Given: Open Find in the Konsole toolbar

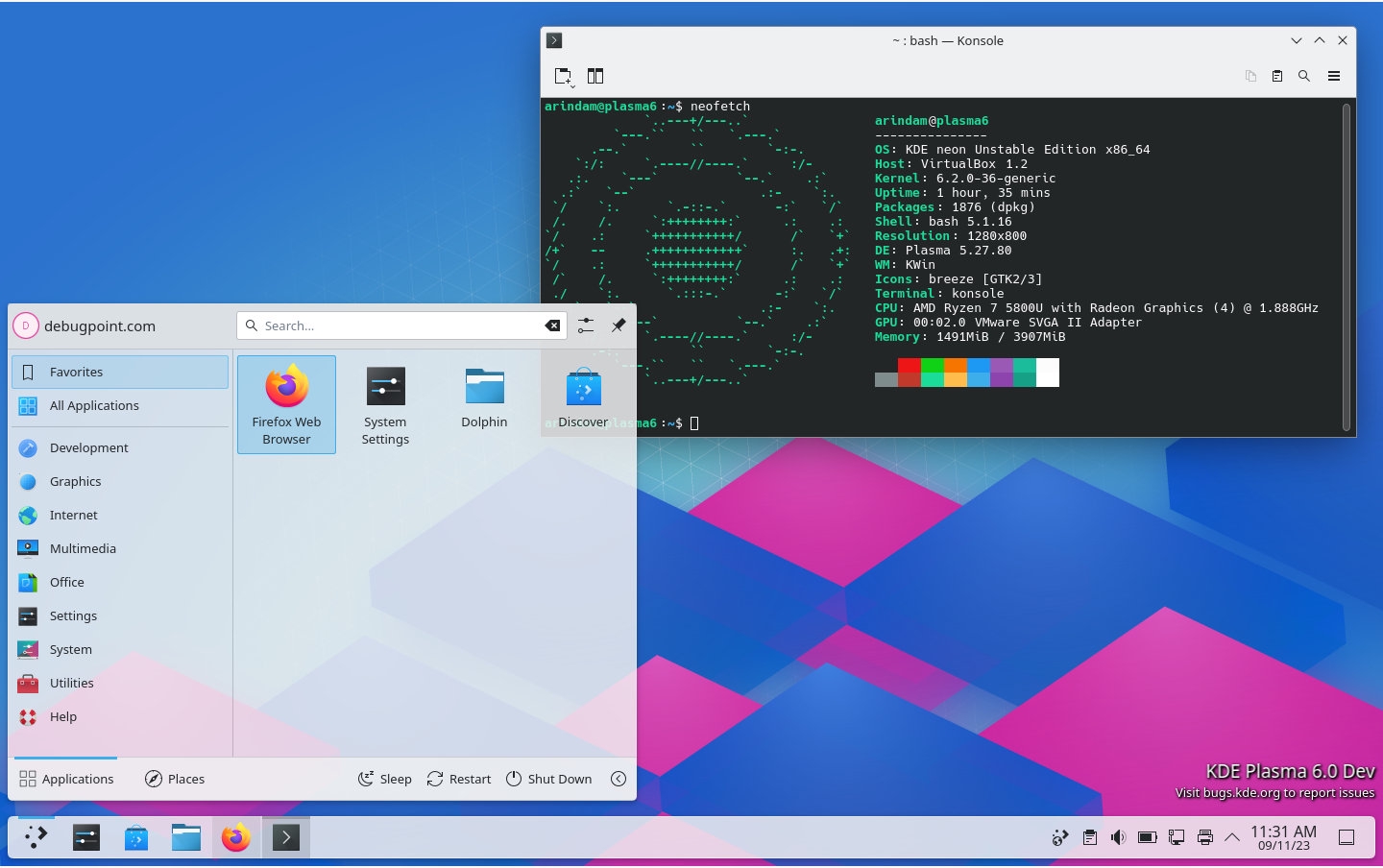Looking at the screenshot, I should point(1304,76).
